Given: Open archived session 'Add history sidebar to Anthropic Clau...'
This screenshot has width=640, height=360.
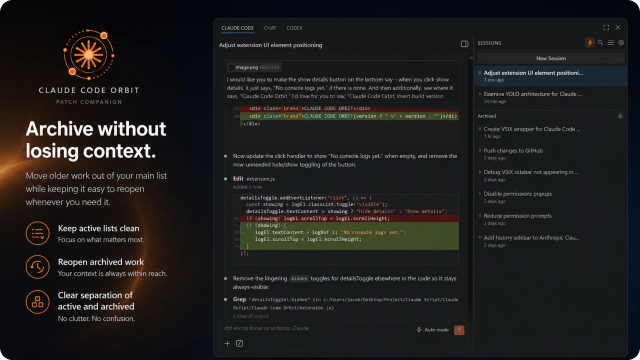Looking at the screenshot, I should click(551, 241).
